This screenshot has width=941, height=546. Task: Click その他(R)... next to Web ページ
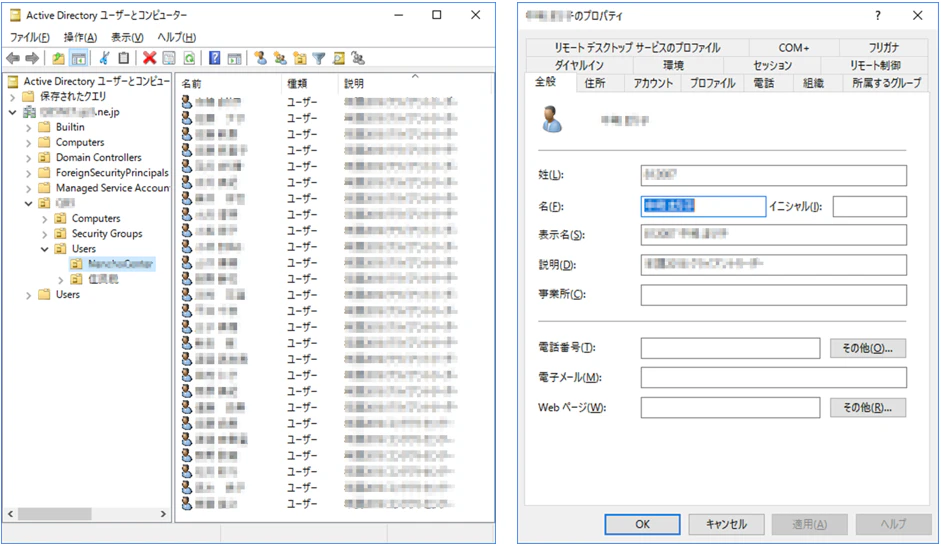pyautogui.click(x=868, y=407)
